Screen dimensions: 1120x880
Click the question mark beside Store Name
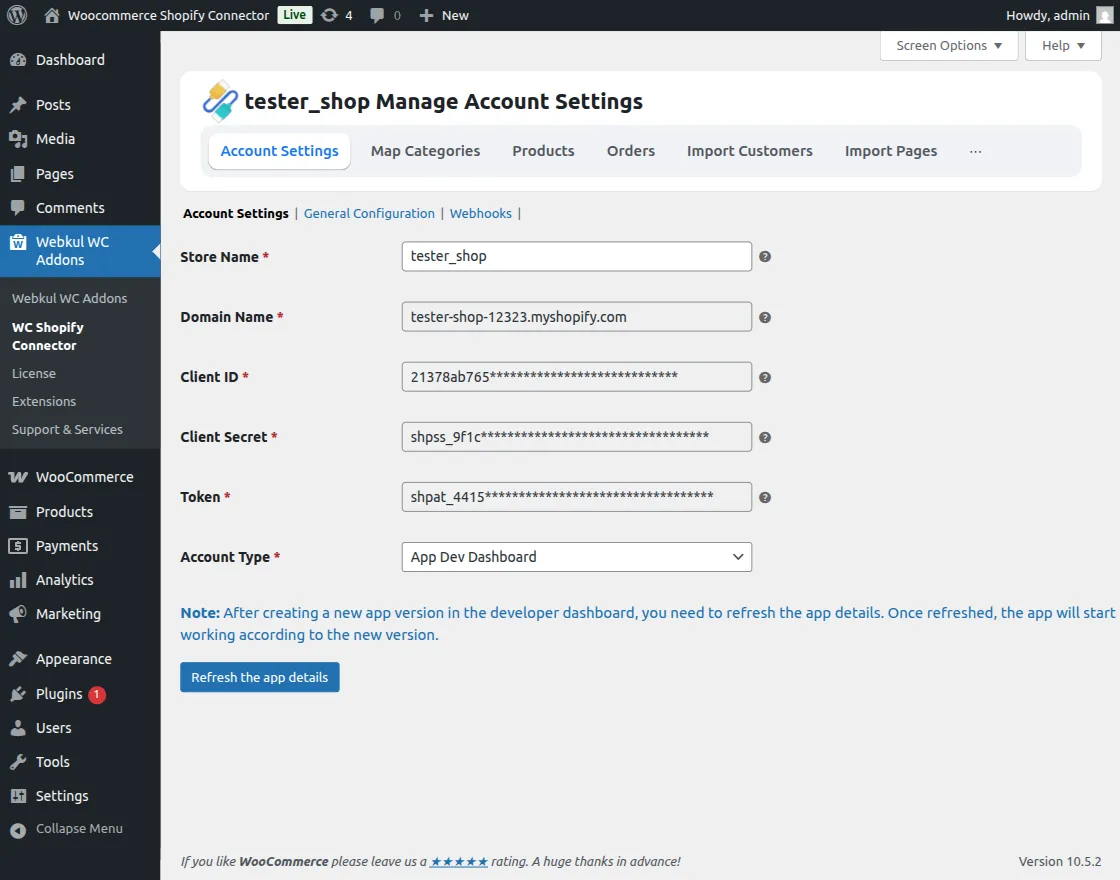pos(765,257)
